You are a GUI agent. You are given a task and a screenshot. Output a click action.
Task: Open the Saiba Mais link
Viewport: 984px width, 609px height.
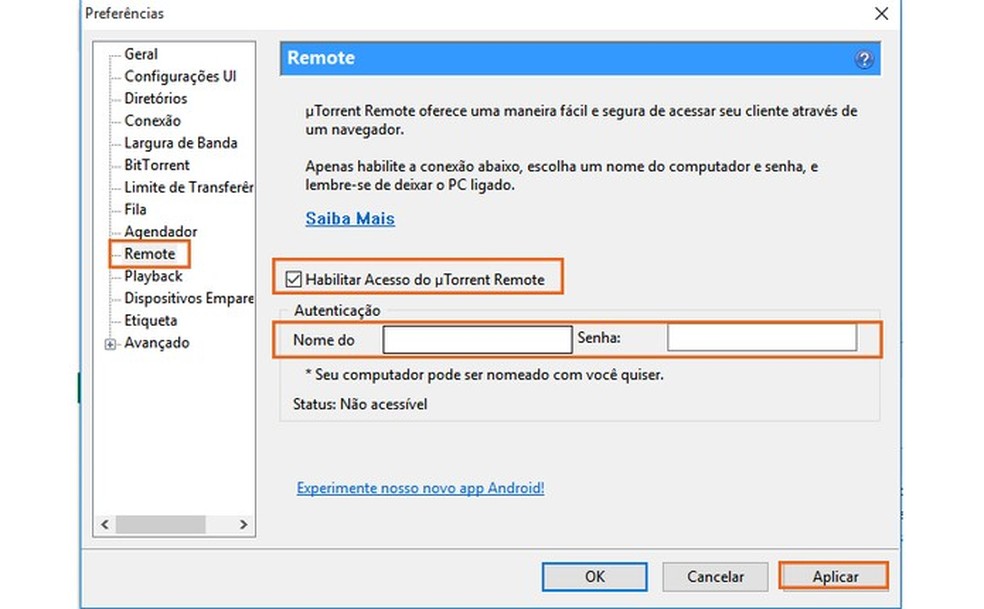[349, 218]
